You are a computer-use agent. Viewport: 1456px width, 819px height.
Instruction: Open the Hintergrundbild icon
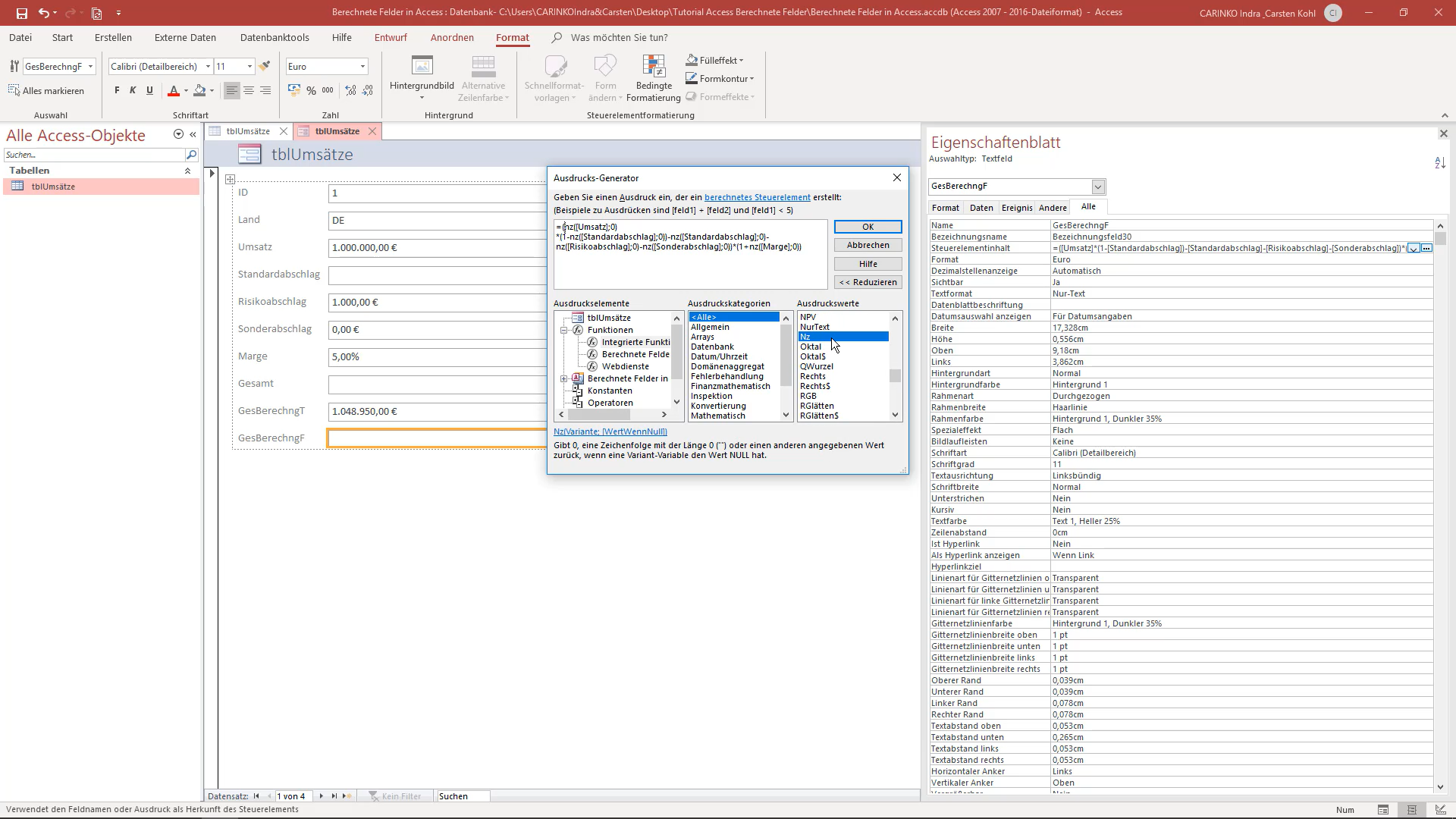tap(422, 67)
